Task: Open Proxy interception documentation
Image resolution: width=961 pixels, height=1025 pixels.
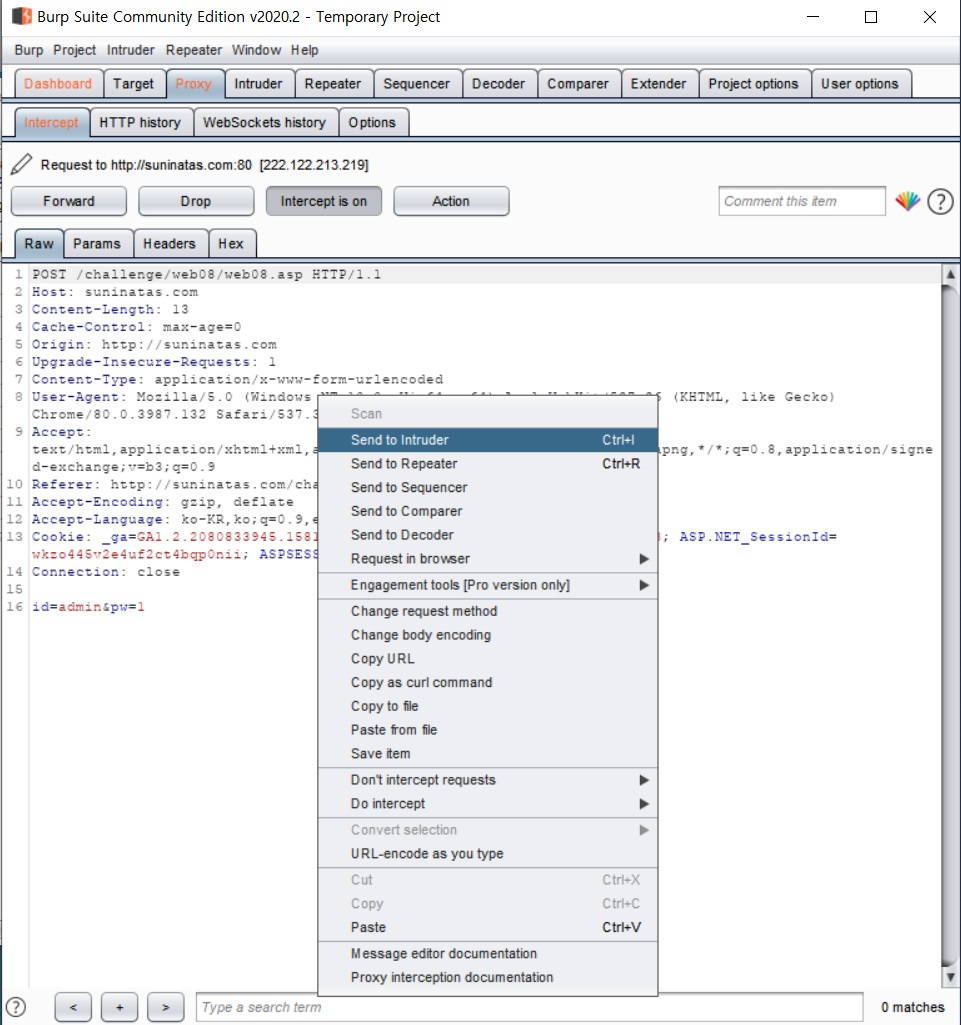Action: pyautogui.click(x=488, y=977)
